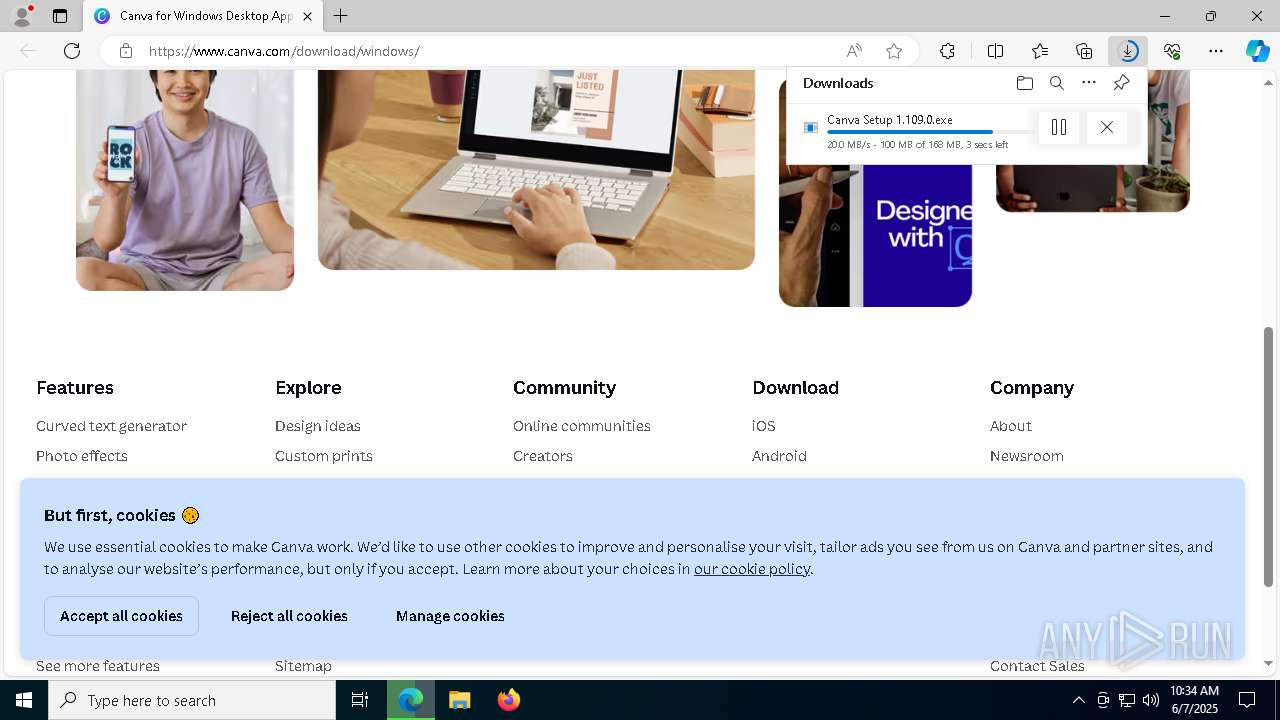Screen dimensions: 1280x720
Task: Click the taskbar search box
Action: pyautogui.click(x=192, y=700)
